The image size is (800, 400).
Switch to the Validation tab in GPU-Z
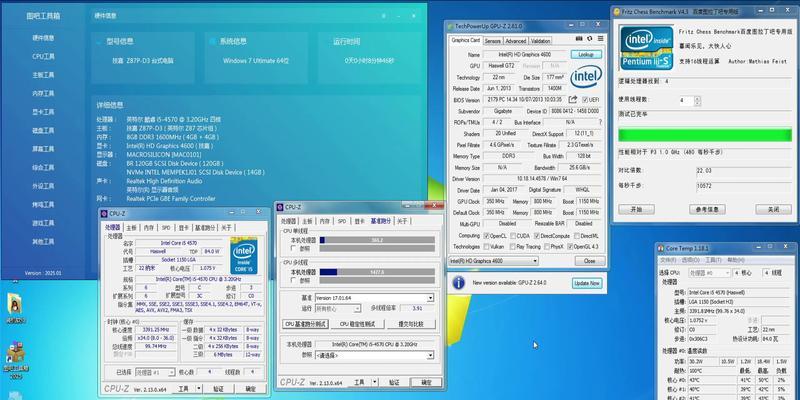tap(540, 40)
